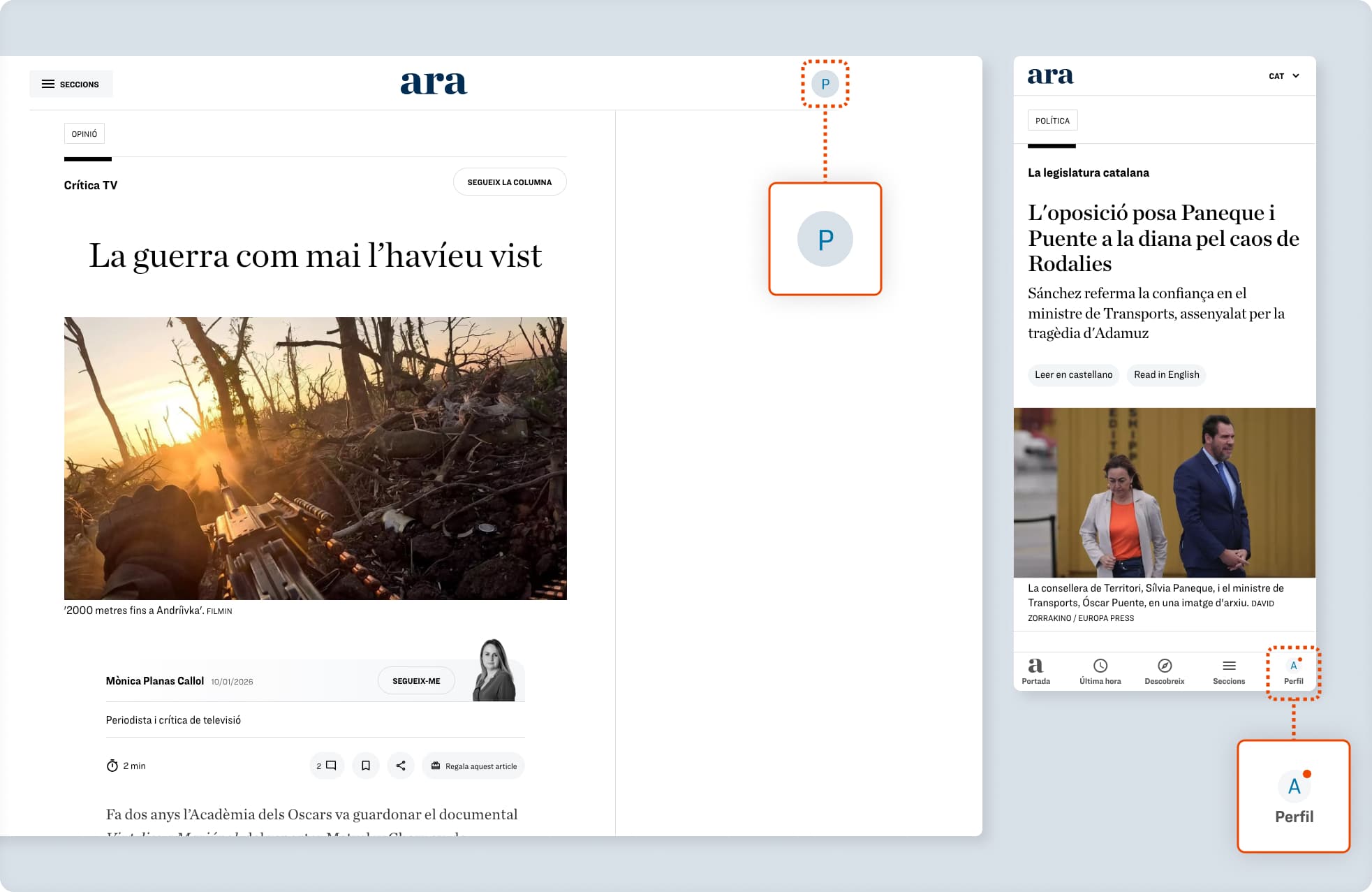
Task: Click the share icon under the author
Action: (401, 766)
